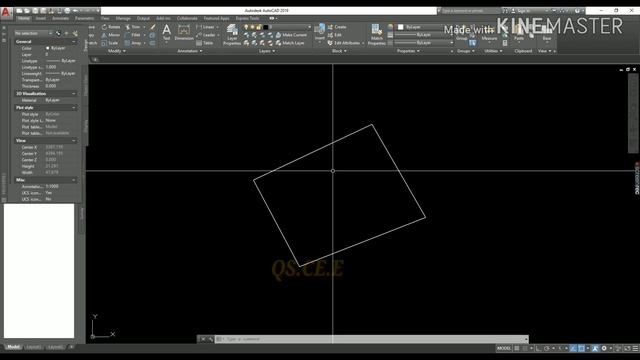Expand the Layers panel dropdown
The height and width of the screenshot is (360, 640).
coord(267,51)
